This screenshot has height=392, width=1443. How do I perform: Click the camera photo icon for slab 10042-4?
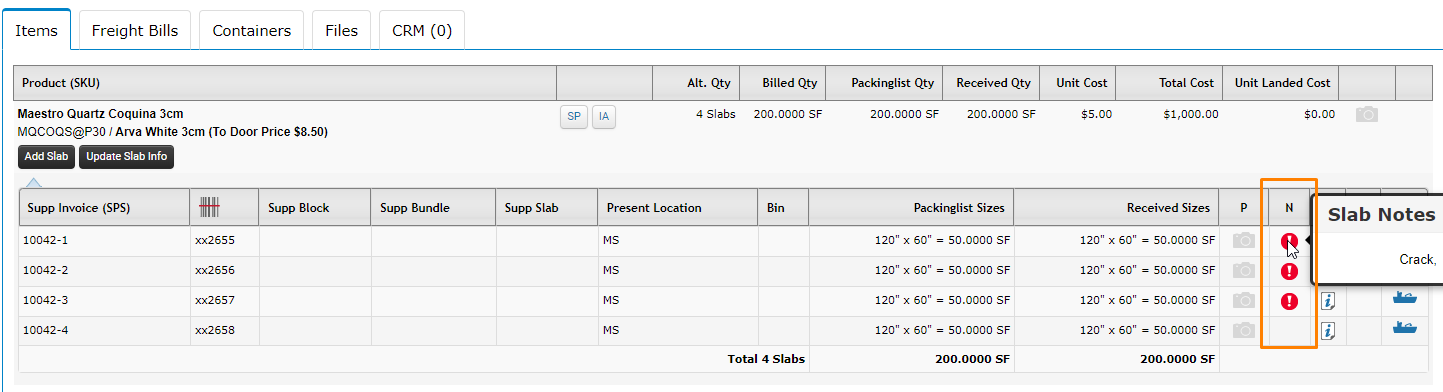click(1244, 331)
